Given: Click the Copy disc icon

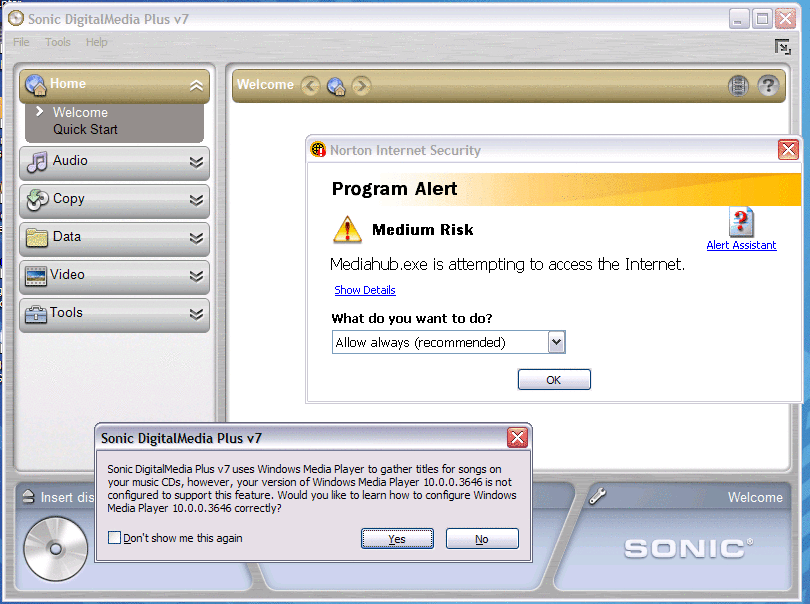Looking at the screenshot, I should 37,200.
